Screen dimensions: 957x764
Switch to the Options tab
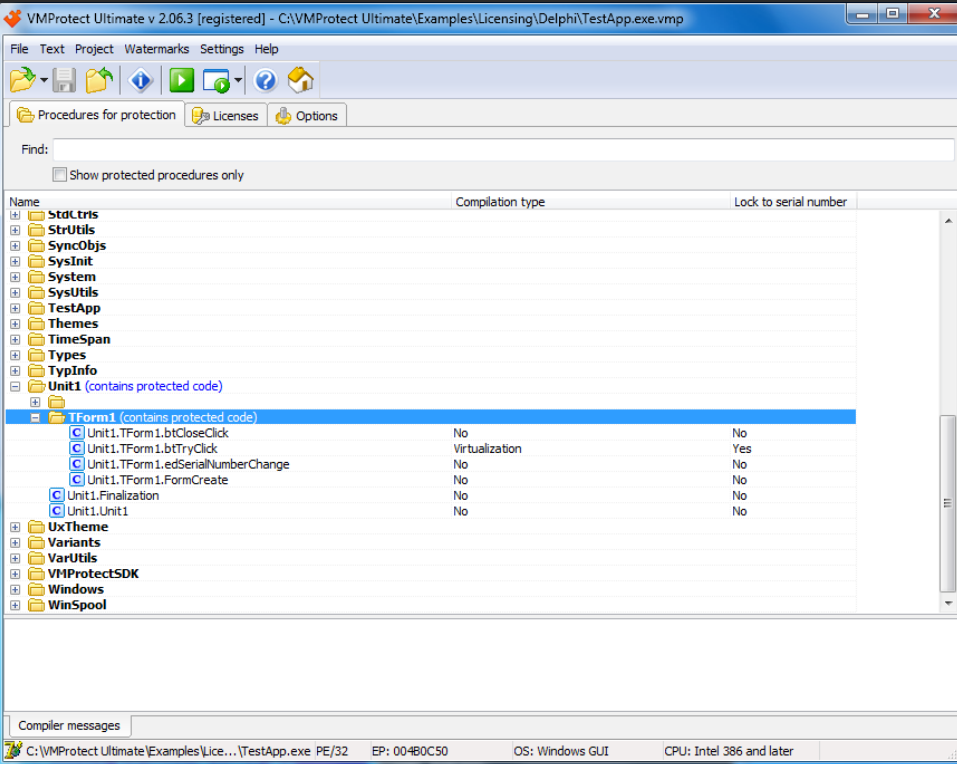point(307,115)
